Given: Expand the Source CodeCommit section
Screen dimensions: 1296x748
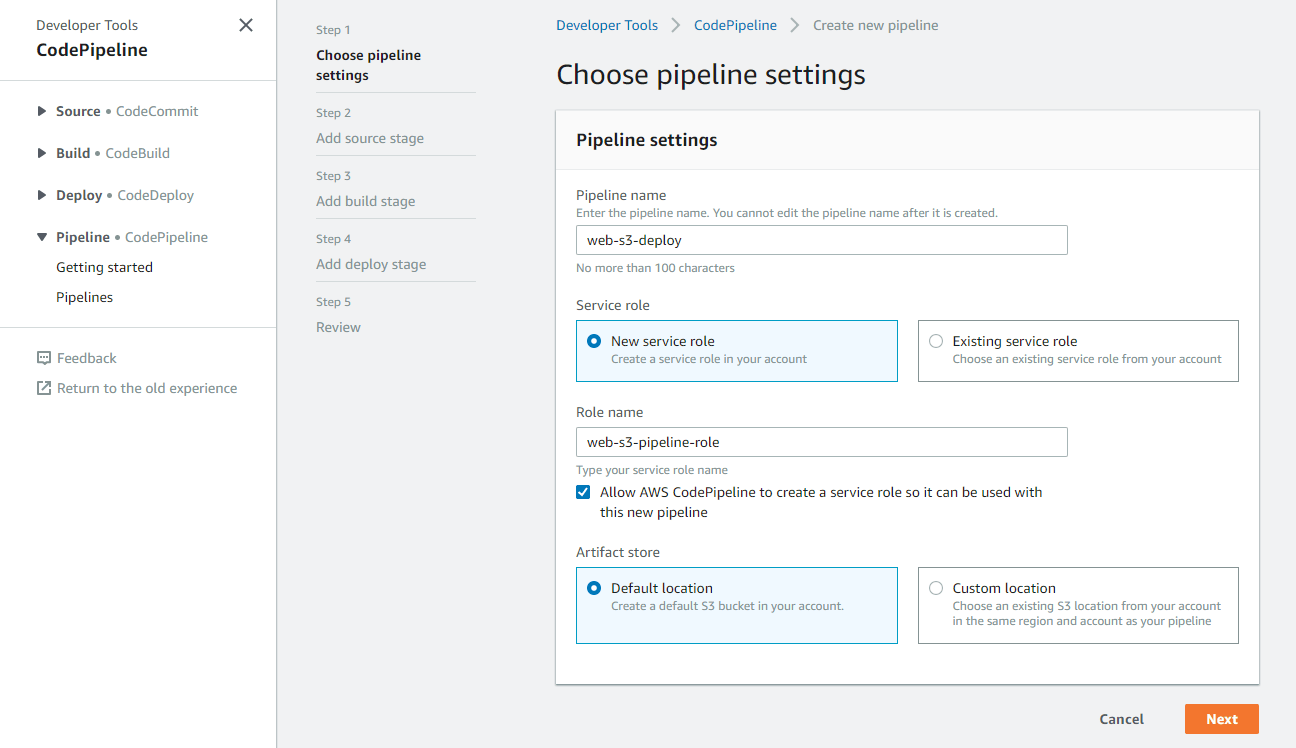Looking at the screenshot, I should (42, 111).
